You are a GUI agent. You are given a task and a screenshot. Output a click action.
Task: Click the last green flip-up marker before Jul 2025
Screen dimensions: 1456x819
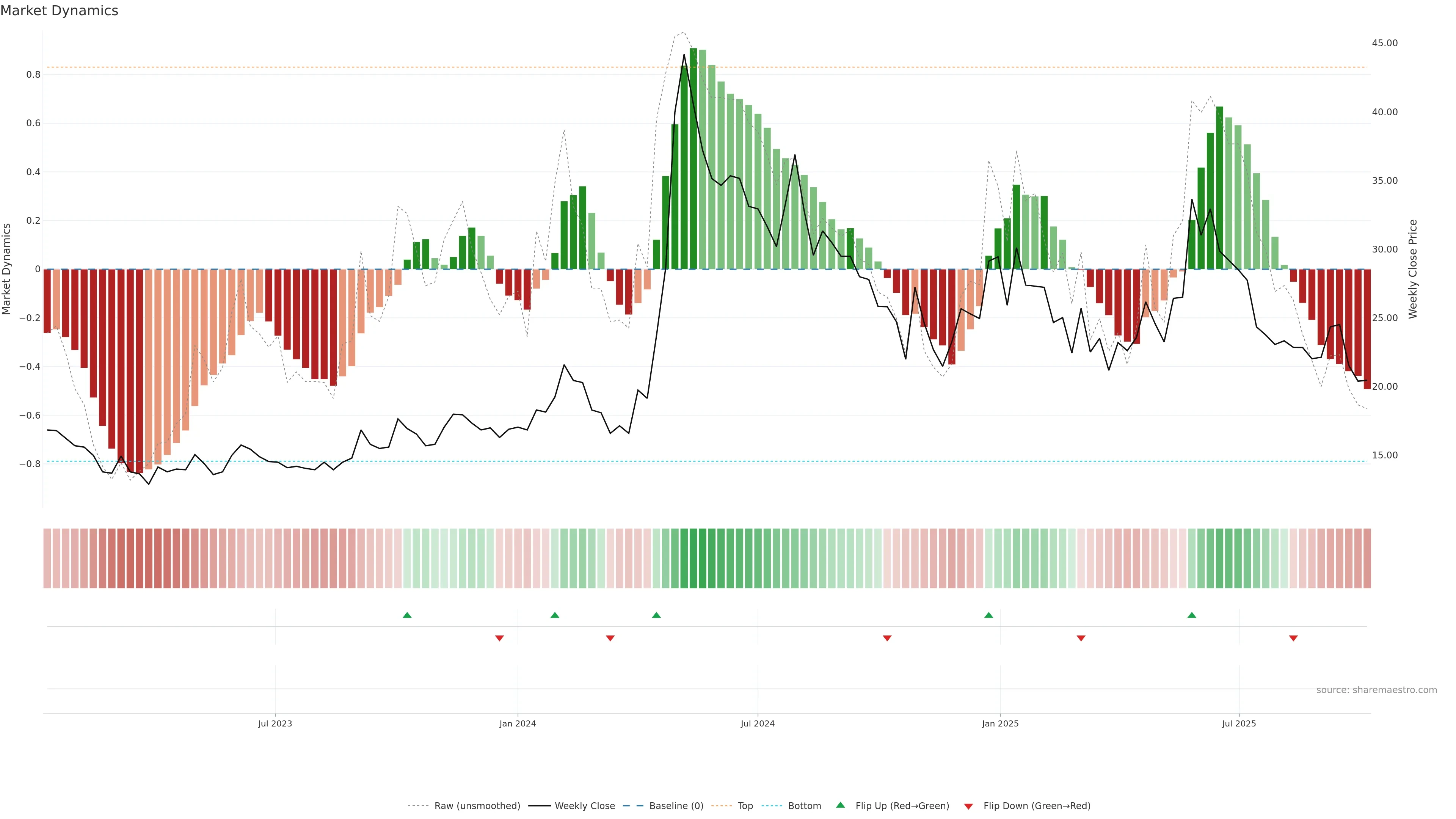pyautogui.click(x=1191, y=615)
